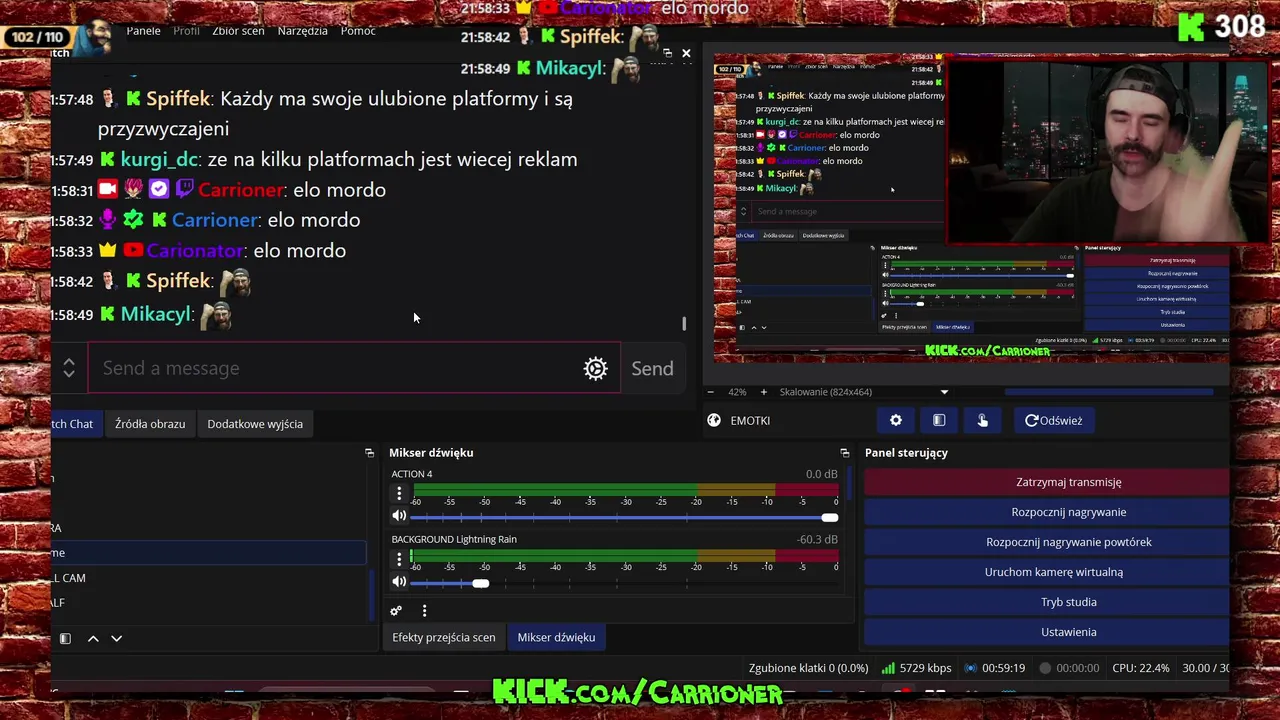Click Uruchom kamerę wirtualną
This screenshot has height=720, width=1280.
click(x=1047, y=572)
